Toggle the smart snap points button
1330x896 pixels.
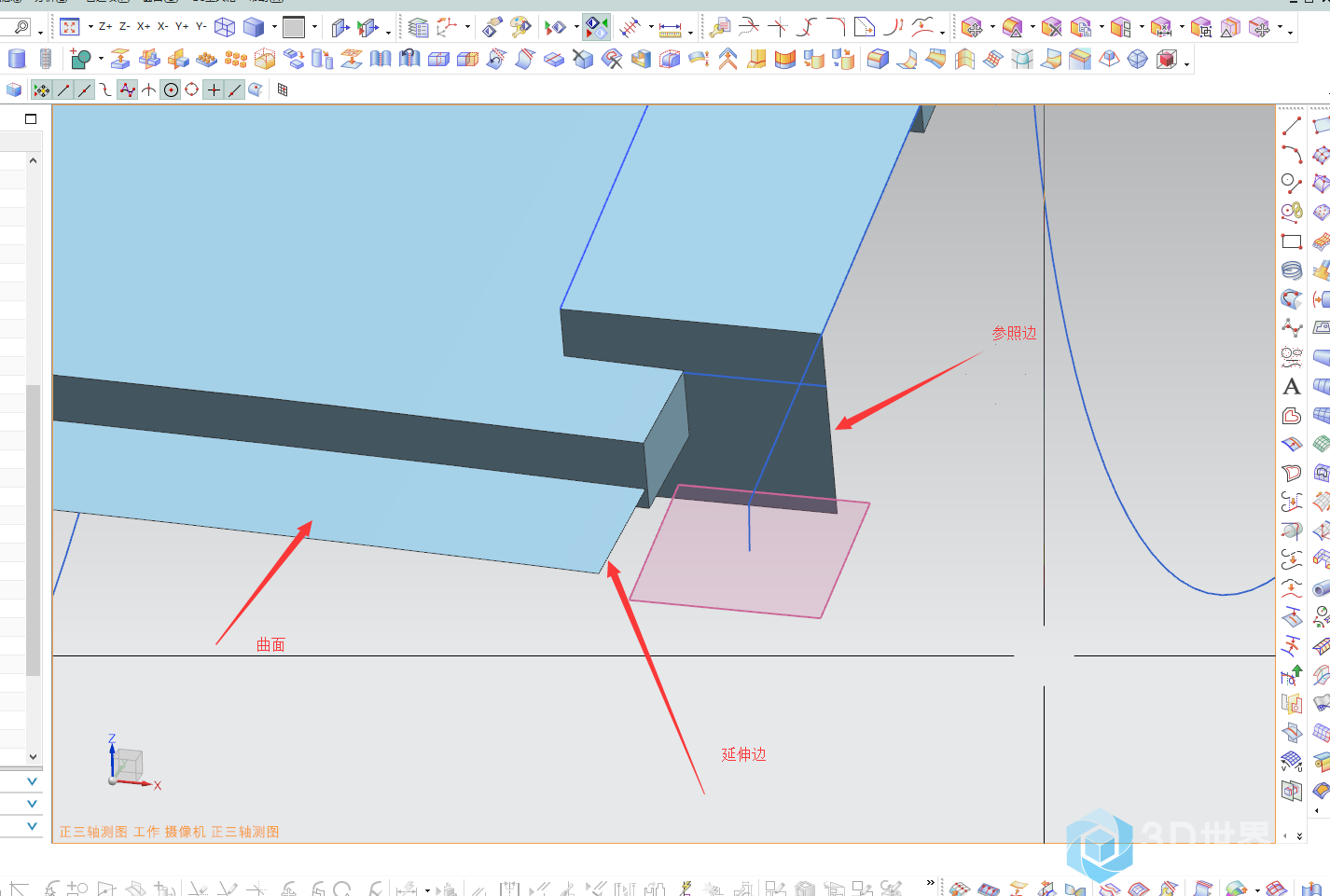[42, 90]
